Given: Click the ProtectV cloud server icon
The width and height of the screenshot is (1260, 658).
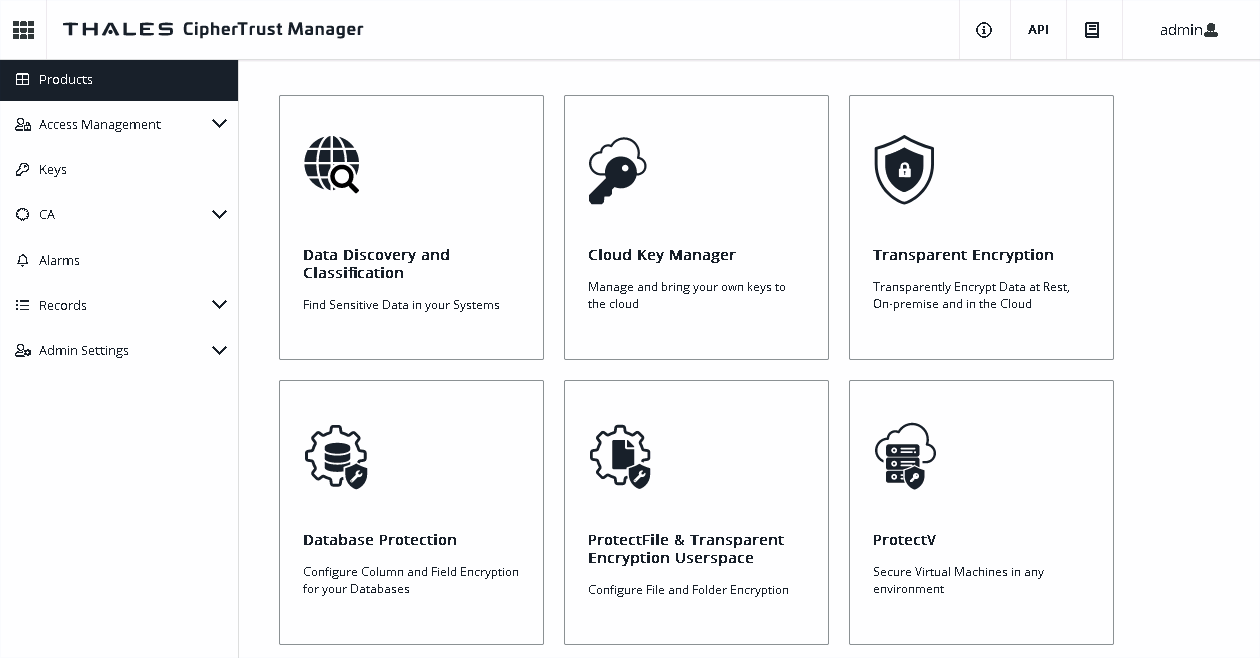Looking at the screenshot, I should click(x=904, y=455).
